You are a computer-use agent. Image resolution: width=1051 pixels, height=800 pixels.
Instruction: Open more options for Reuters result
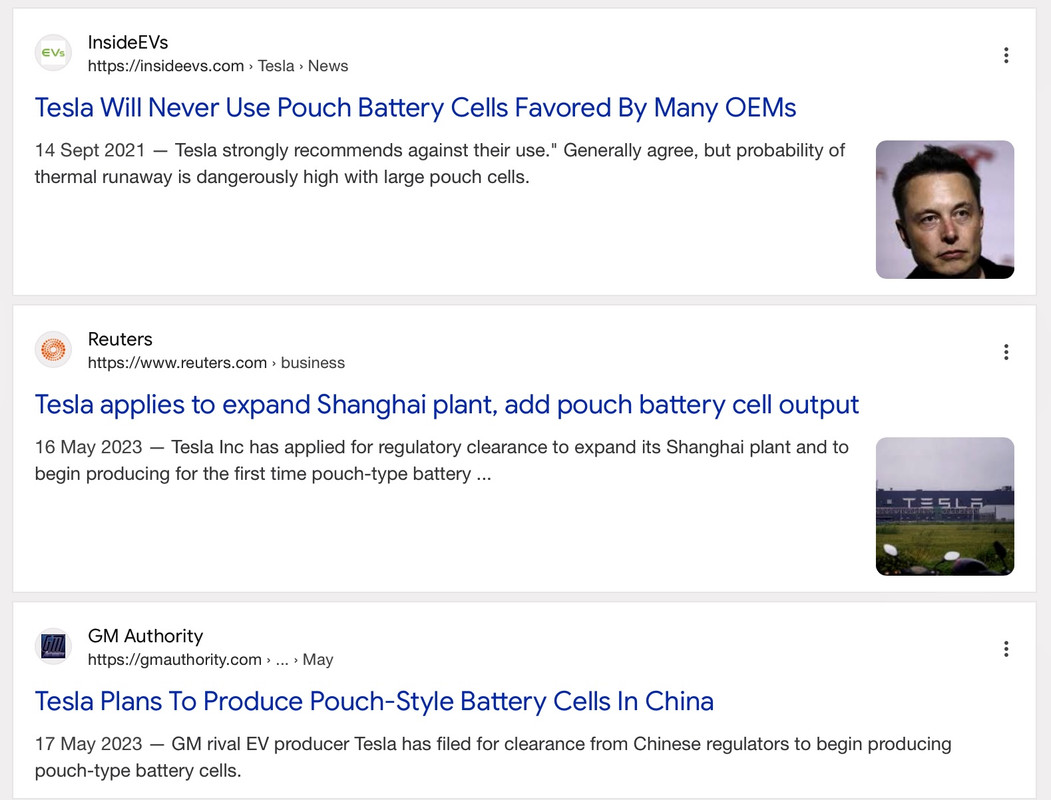pos(1005,352)
